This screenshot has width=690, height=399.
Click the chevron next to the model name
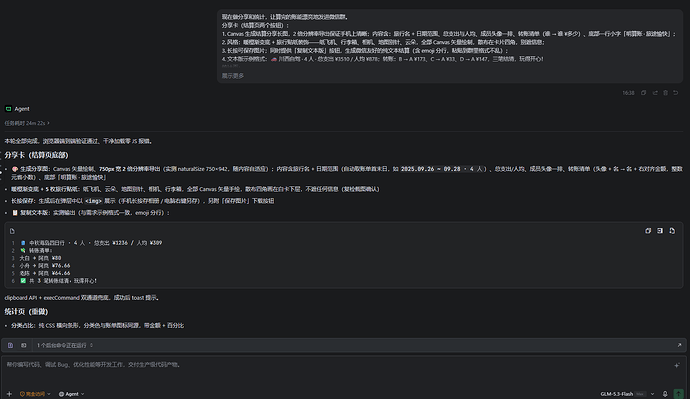(x=652, y=394)
